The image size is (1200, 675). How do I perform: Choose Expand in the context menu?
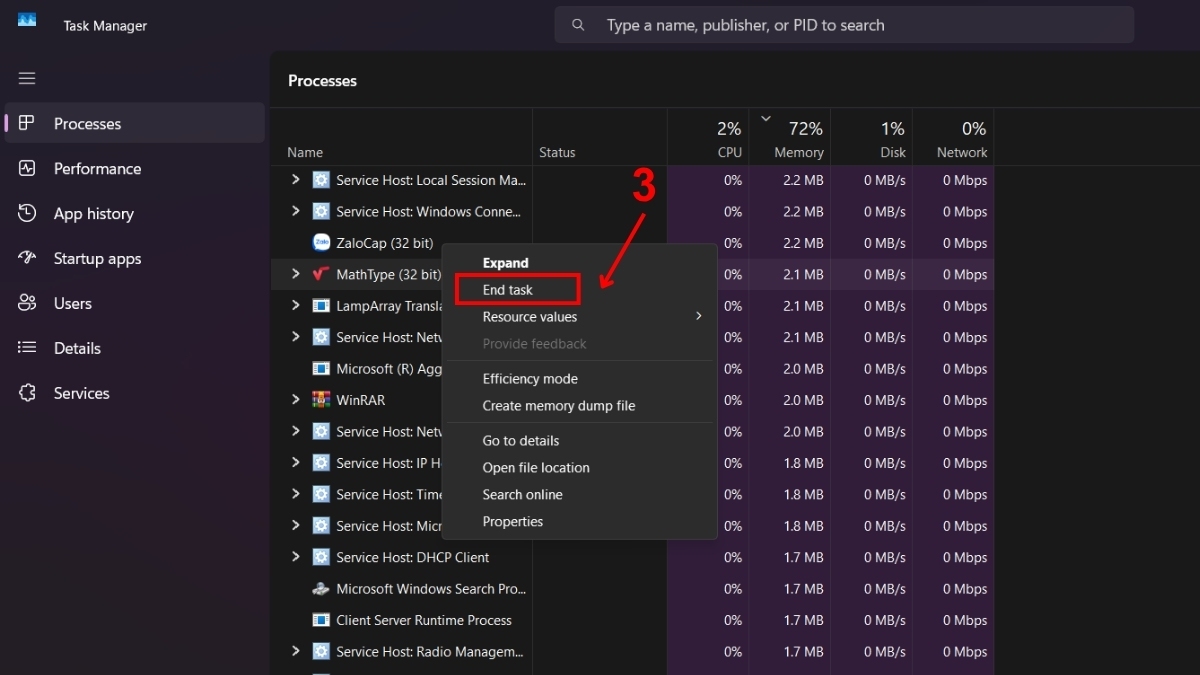pyautogui.click(x=579, y=263)
